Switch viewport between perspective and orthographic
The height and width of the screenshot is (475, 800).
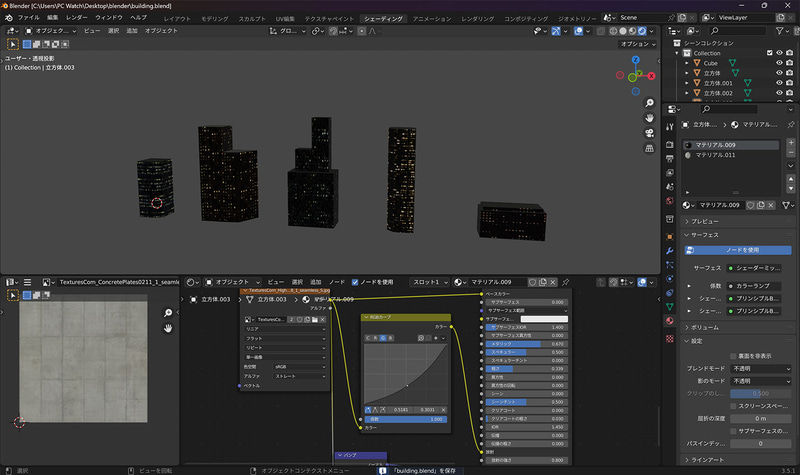tap(650, 149)
